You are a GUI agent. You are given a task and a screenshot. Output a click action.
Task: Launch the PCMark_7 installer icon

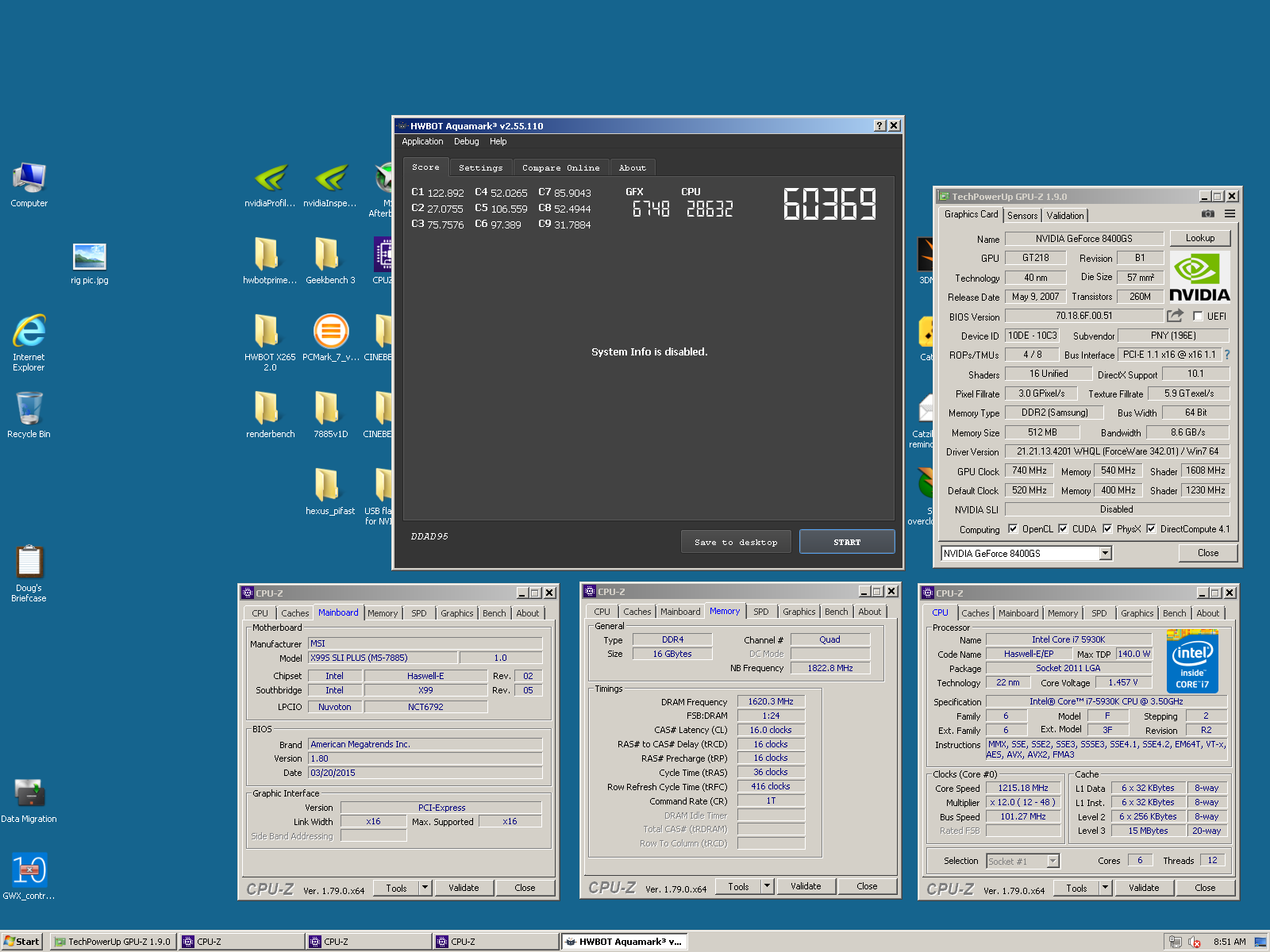point(330,338)
